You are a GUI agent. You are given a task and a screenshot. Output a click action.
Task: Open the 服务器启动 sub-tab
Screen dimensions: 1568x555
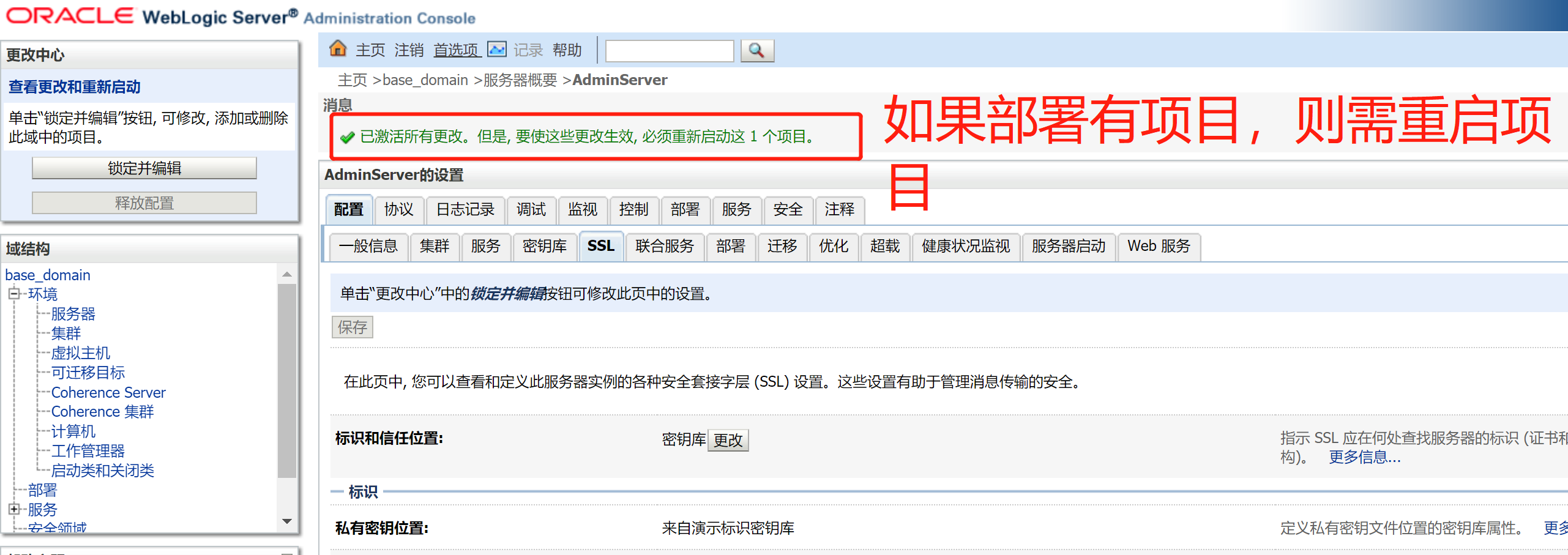click(x=1069, y=247)
